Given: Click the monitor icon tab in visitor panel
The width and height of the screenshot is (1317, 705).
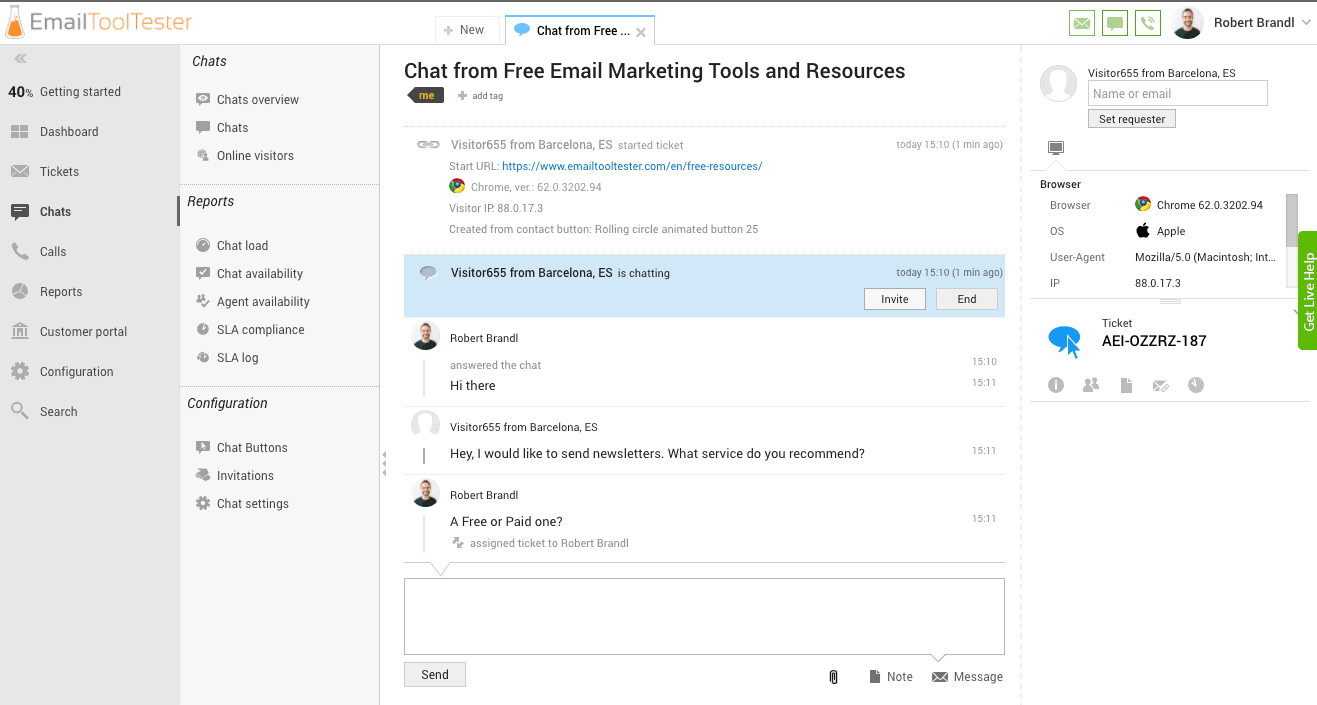Looking at the screenshot, I should (1056, 148).
